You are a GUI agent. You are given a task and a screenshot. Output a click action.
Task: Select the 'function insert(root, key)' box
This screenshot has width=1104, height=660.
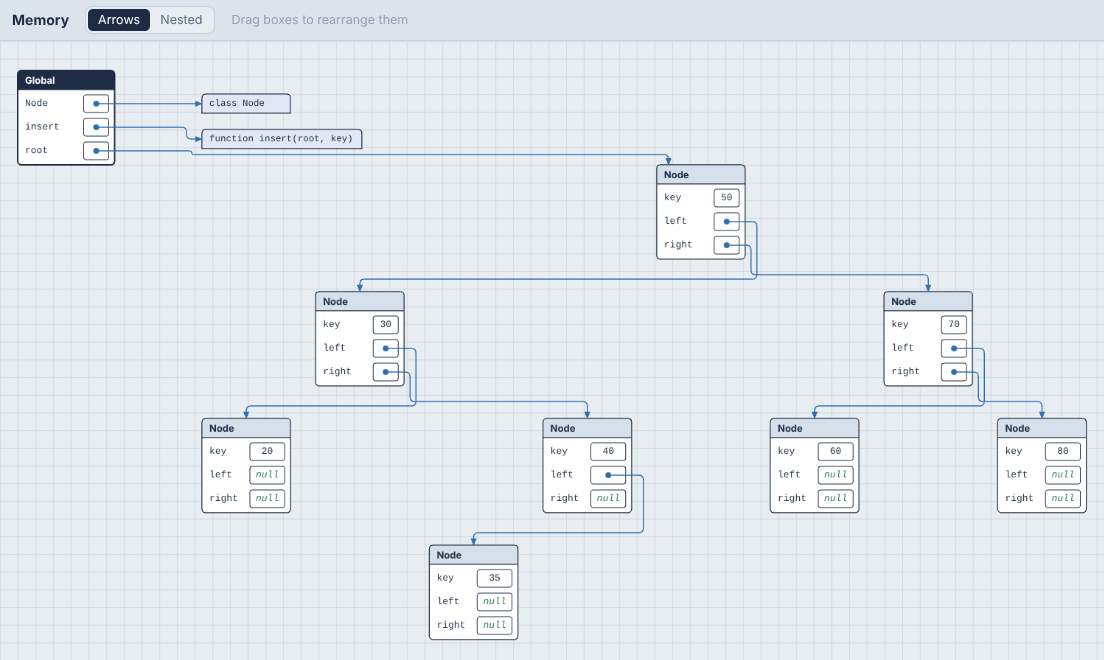click(282, 139)
